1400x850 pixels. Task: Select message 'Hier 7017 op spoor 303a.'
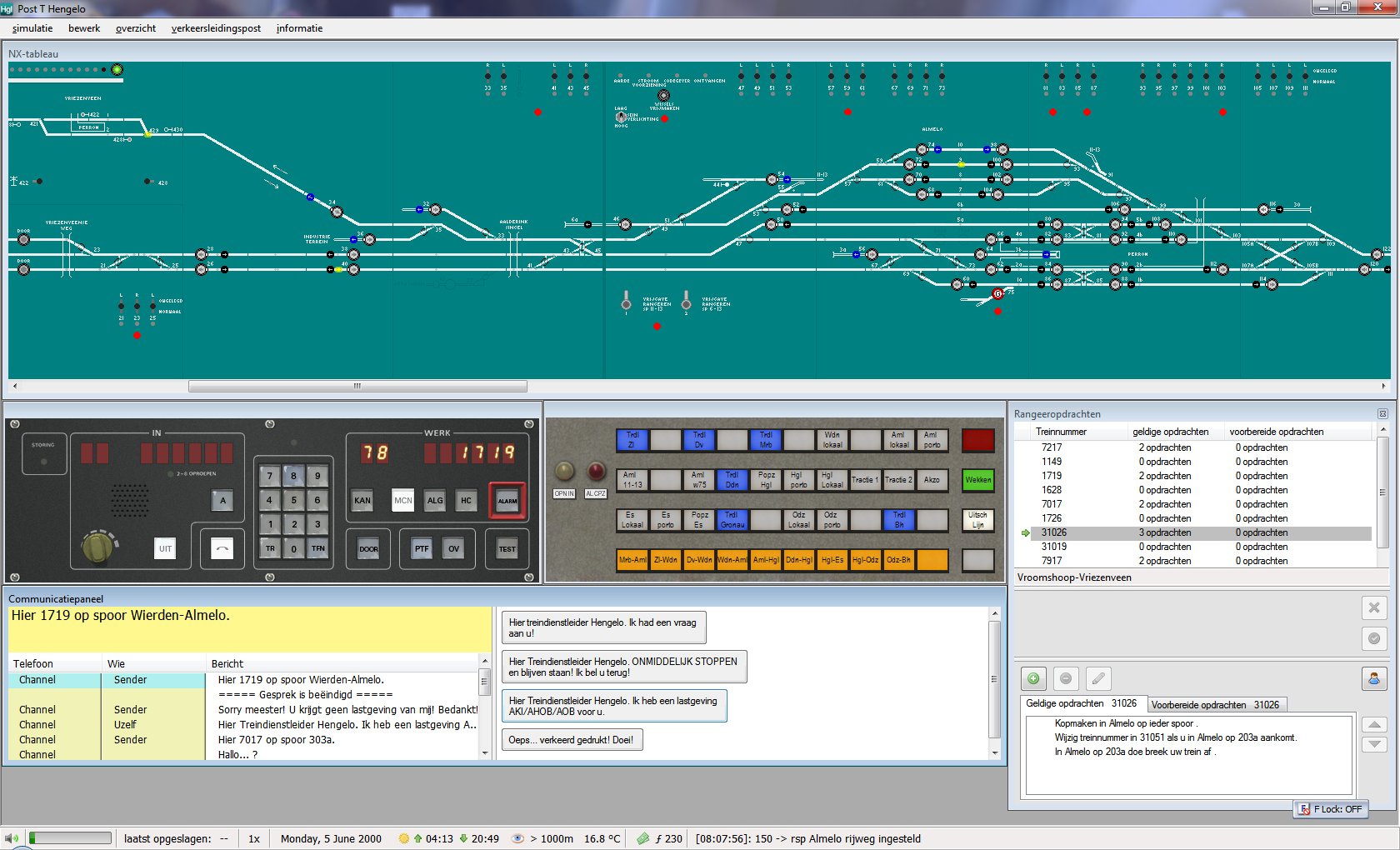[244, 740]
